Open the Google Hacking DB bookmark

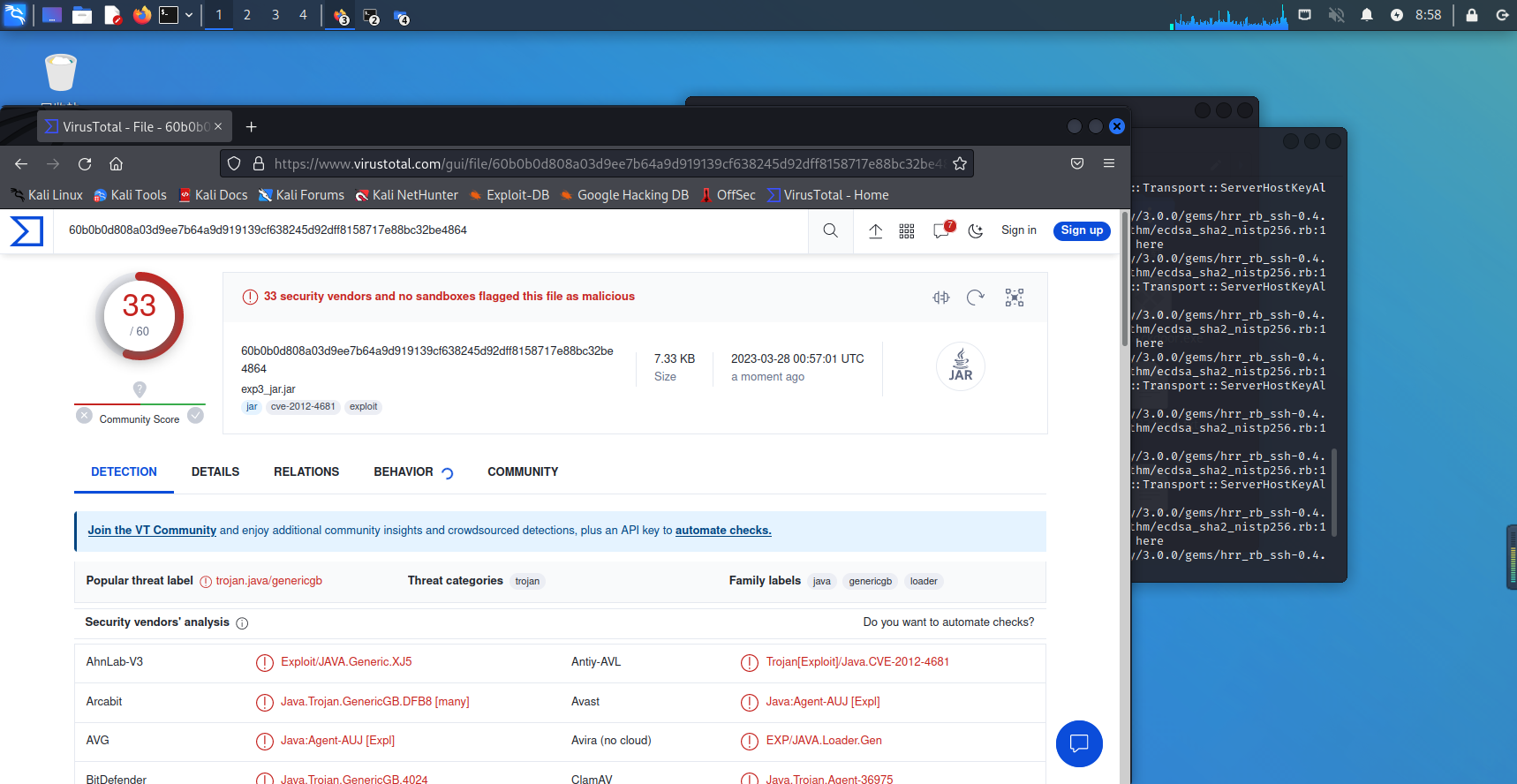point(624,195)
